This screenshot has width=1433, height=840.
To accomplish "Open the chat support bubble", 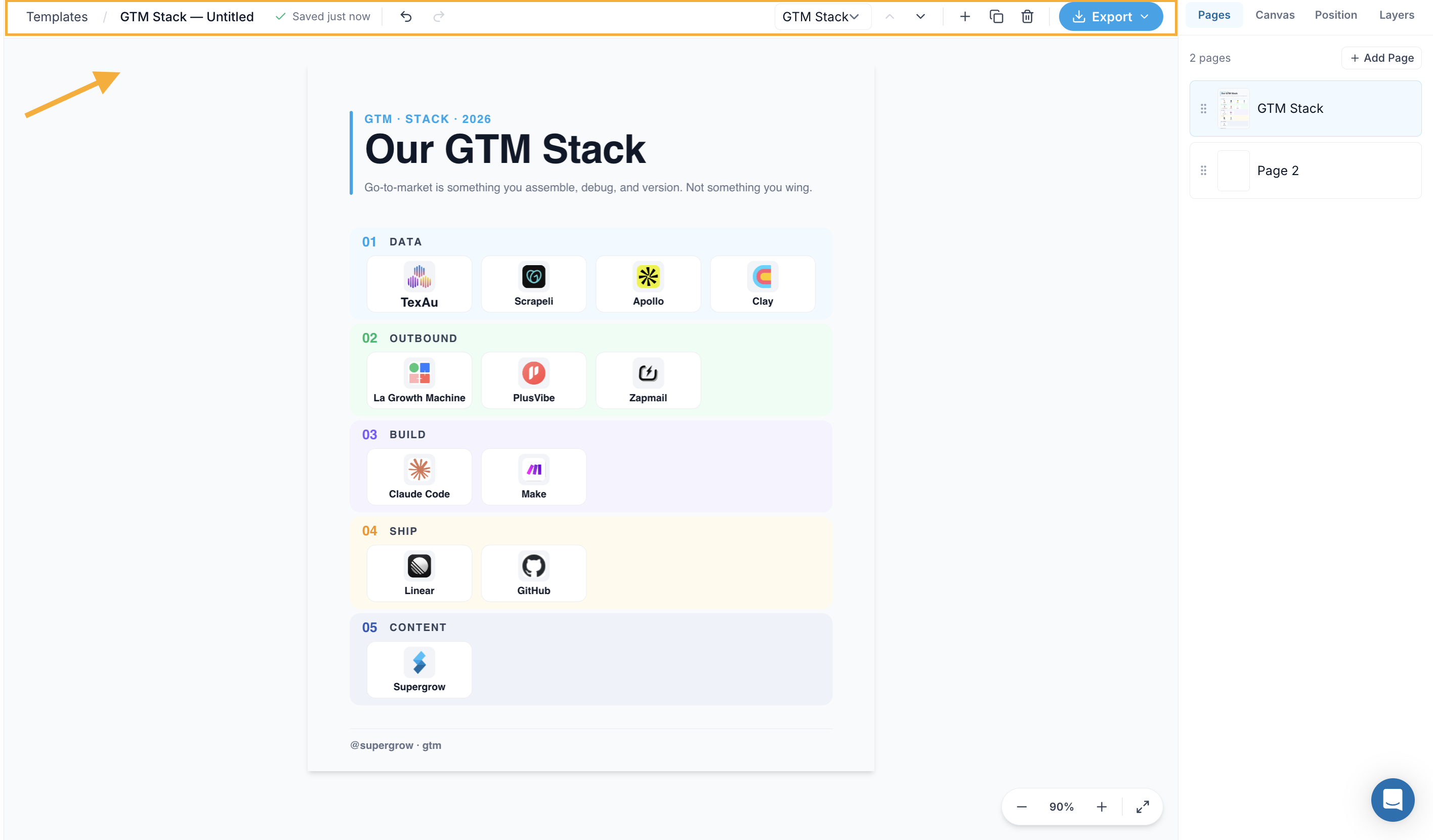I will click(1393, 800).
